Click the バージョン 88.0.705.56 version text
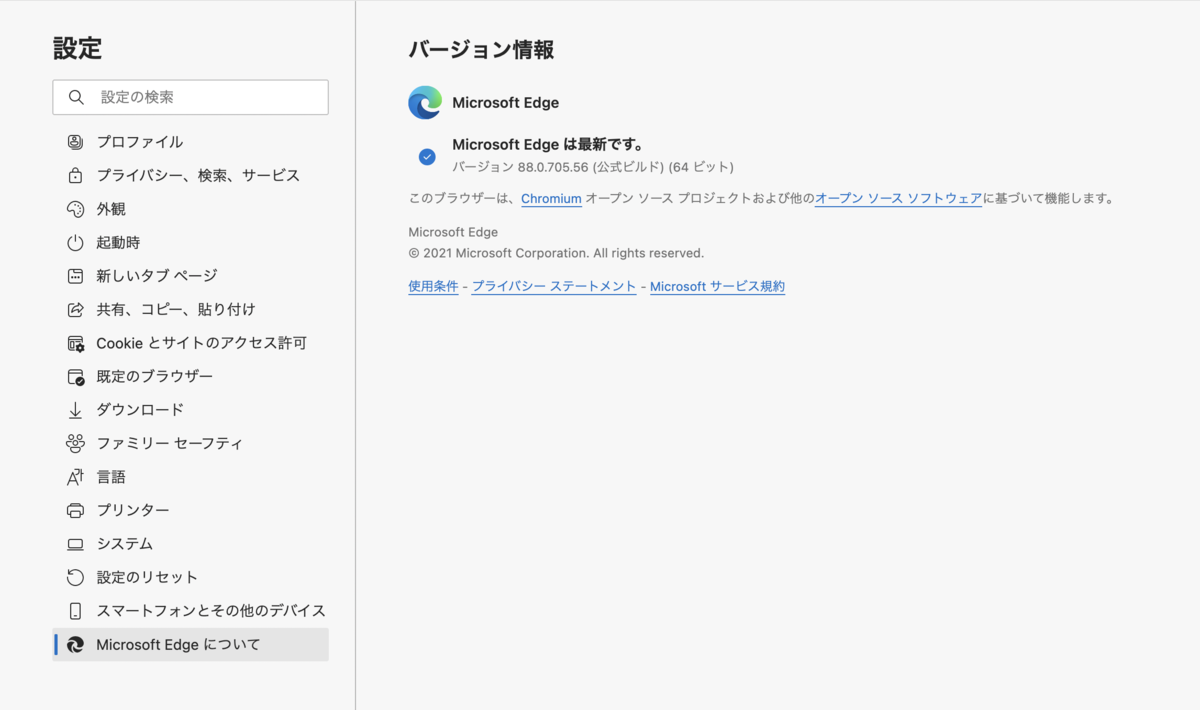 (593, 167)
